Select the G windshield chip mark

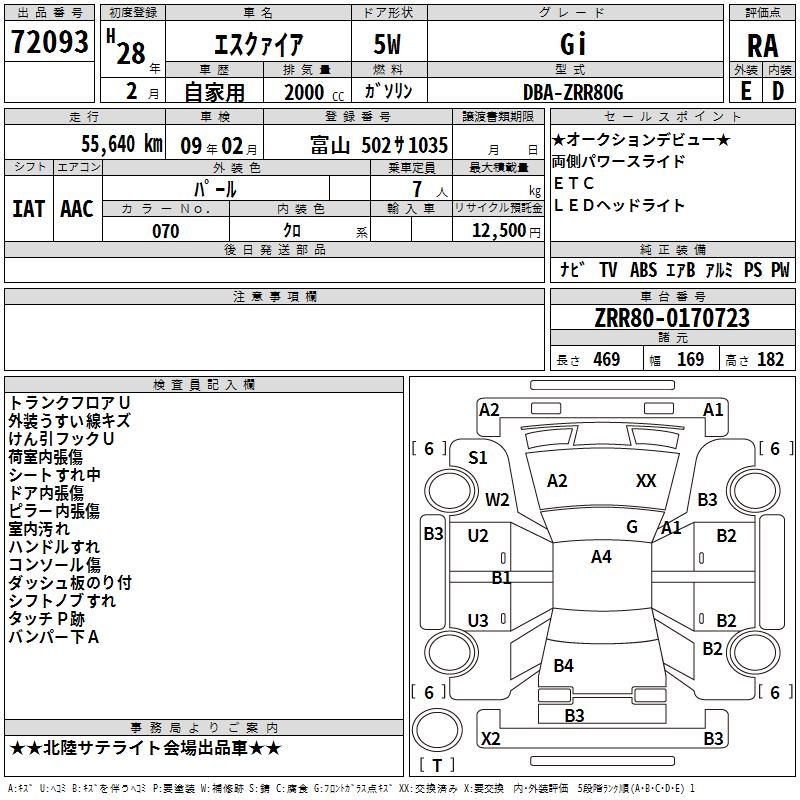[x=632, y=526]
